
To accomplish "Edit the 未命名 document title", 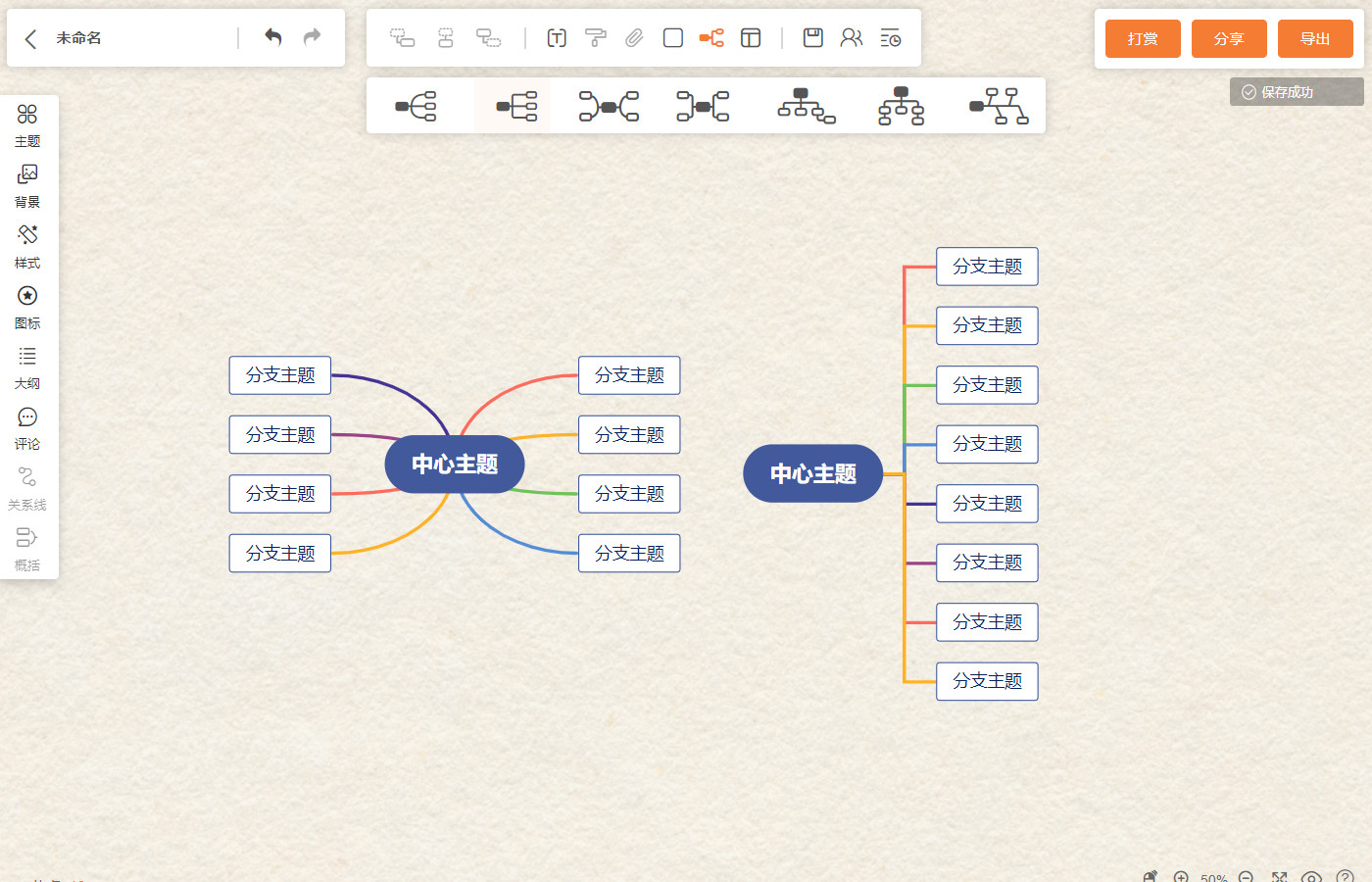I will [79, 38].
